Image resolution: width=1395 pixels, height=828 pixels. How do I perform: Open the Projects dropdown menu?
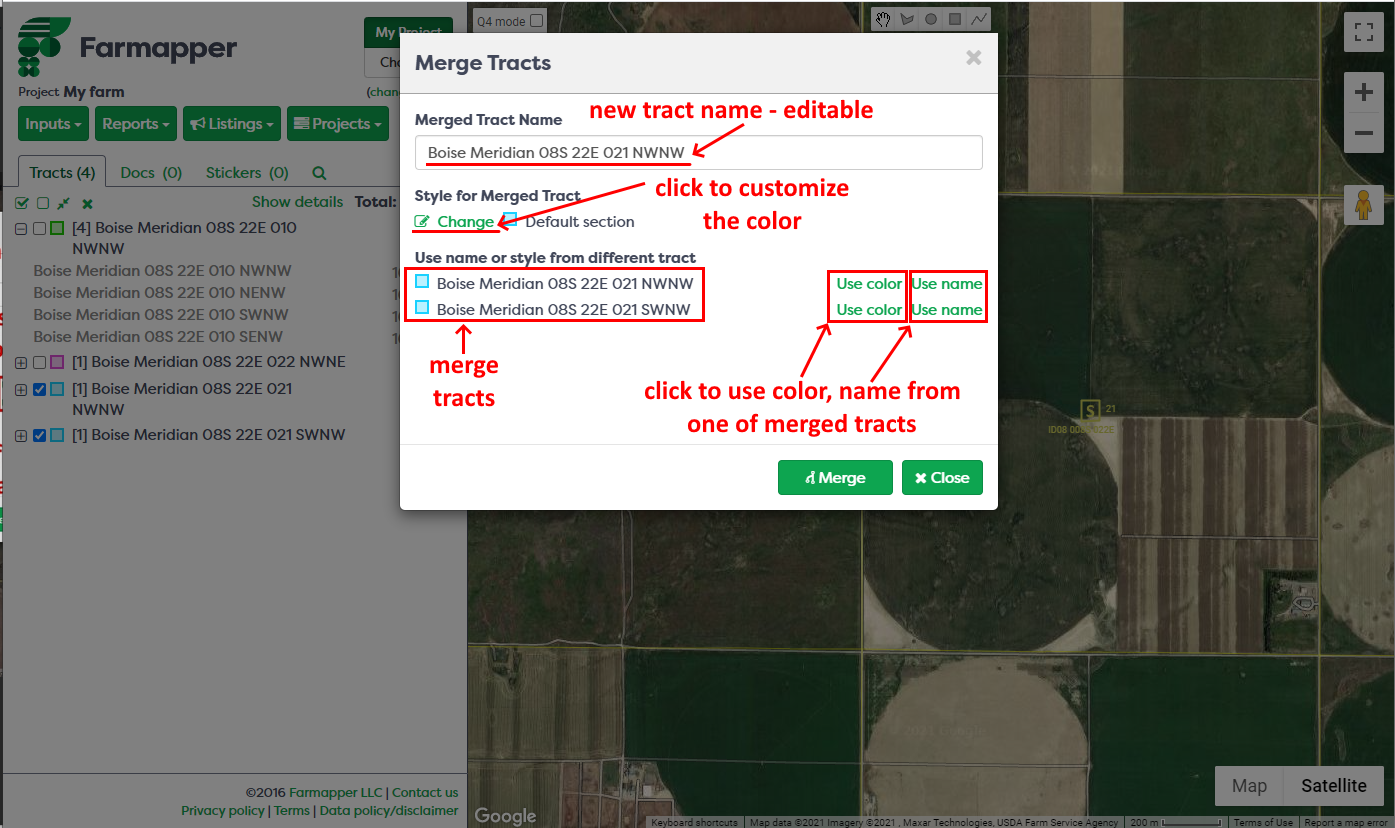coord(339,124)
